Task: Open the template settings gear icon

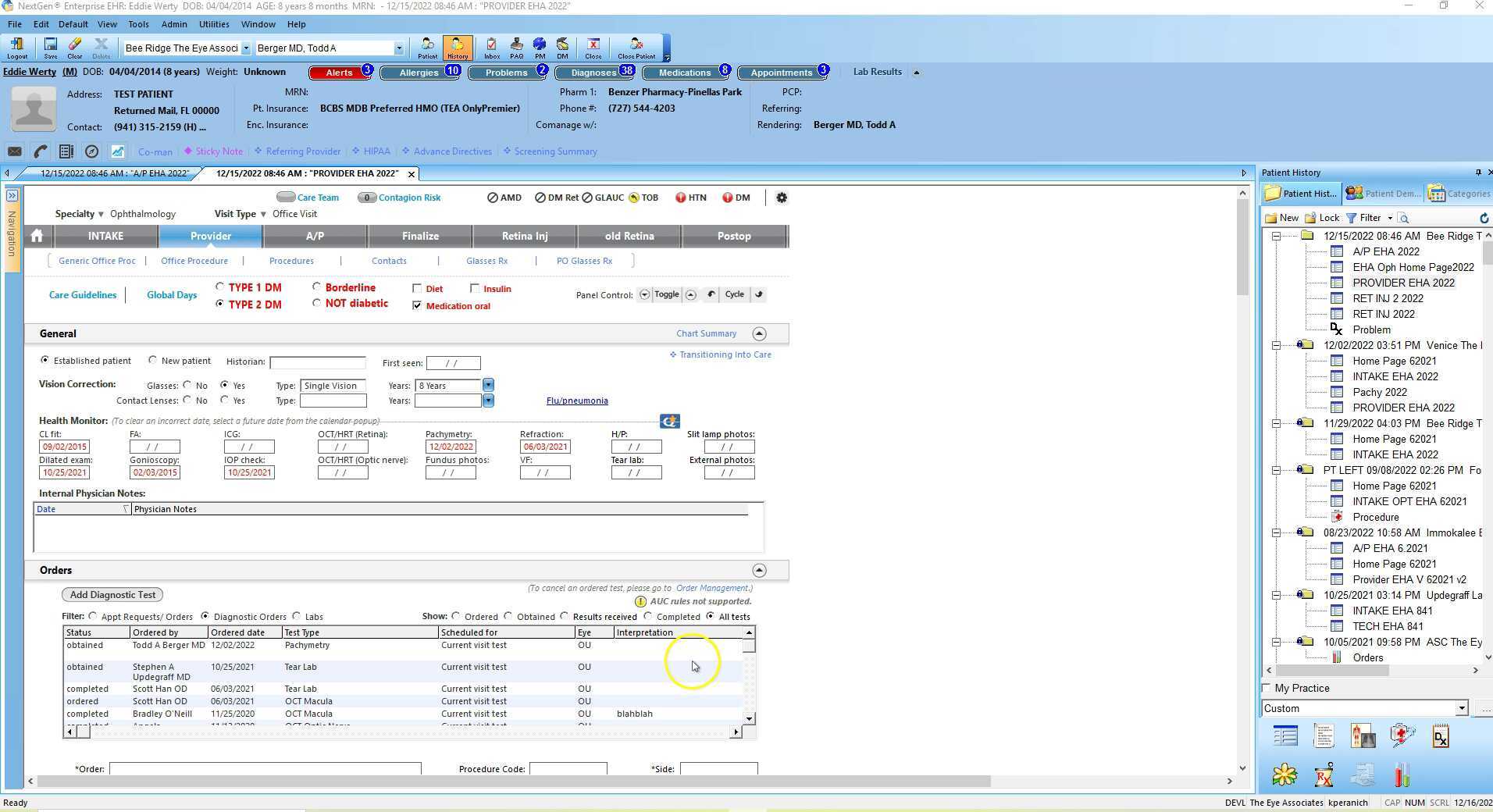Action: point(782,198)
